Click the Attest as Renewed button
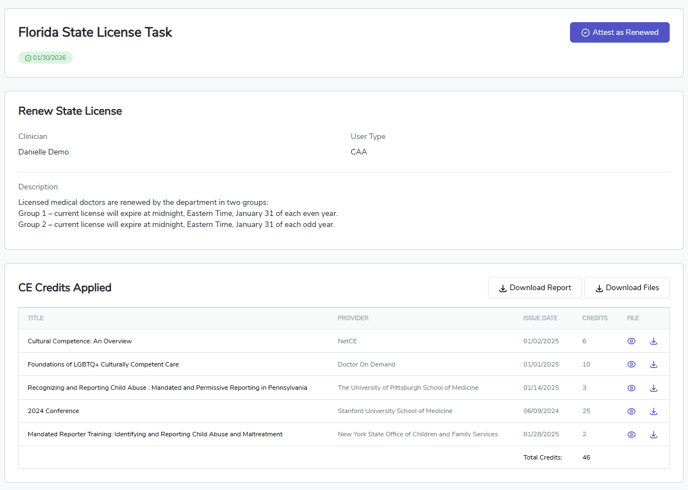Image resolution: width=688 pixels, height=490 pixels. tap(620, 32)
